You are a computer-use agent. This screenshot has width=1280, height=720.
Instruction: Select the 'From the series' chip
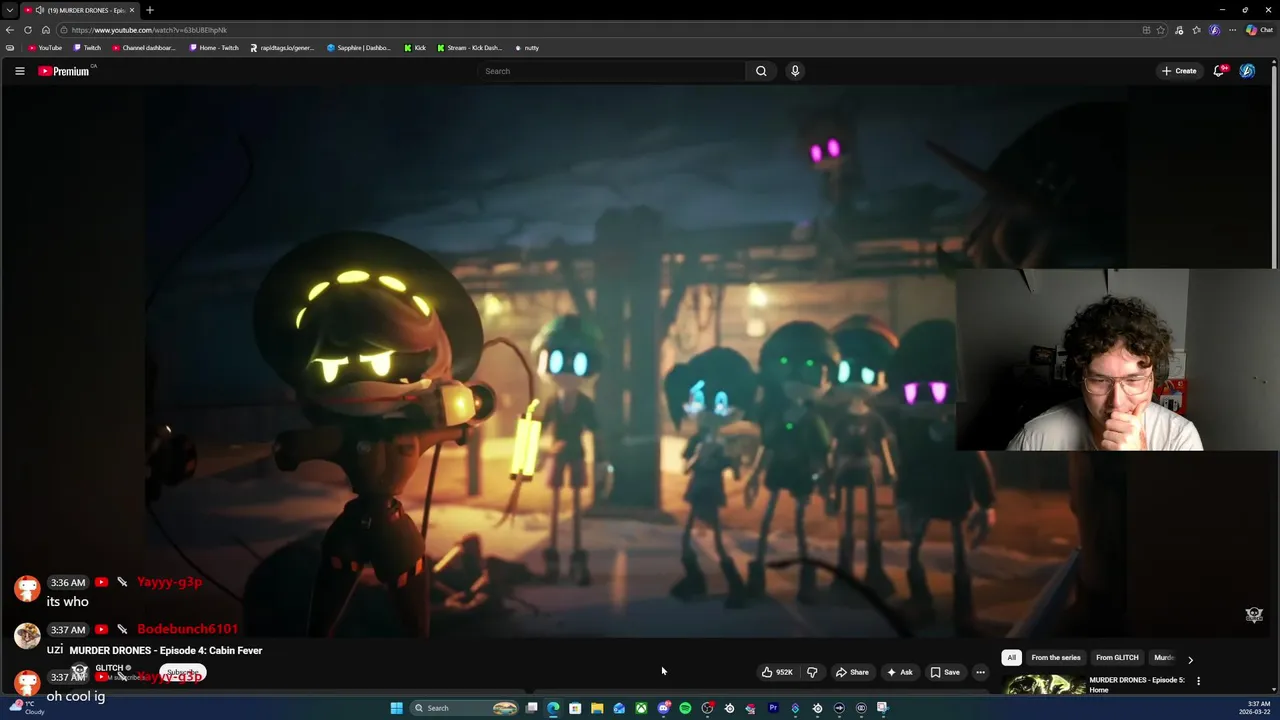point(1056,658)
